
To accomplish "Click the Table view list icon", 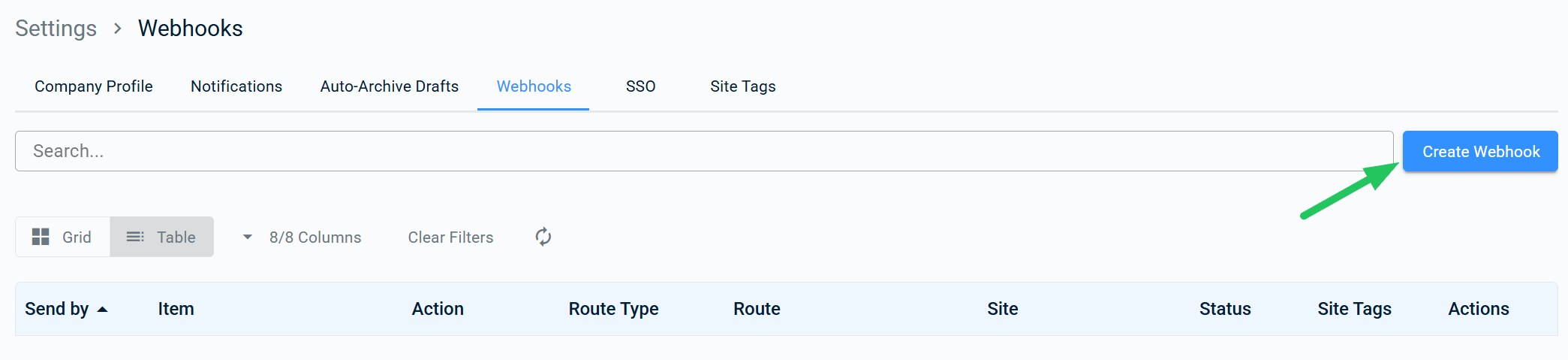I will tap(135, 237).
